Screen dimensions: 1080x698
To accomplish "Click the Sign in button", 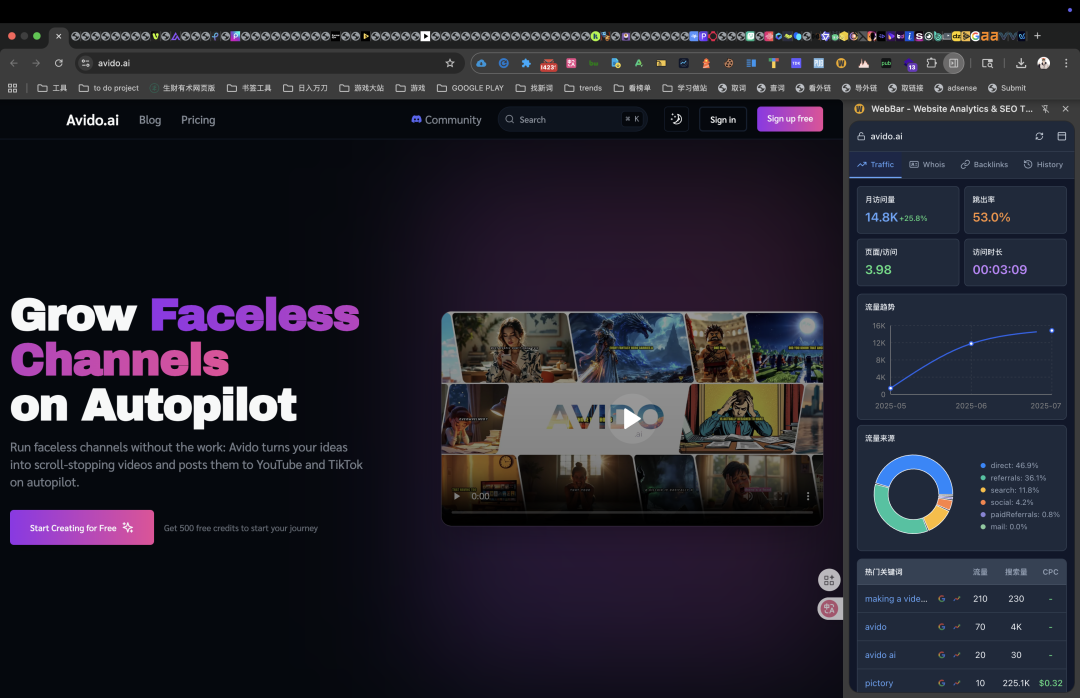I will pyautogui.click(x=723, y=119).
